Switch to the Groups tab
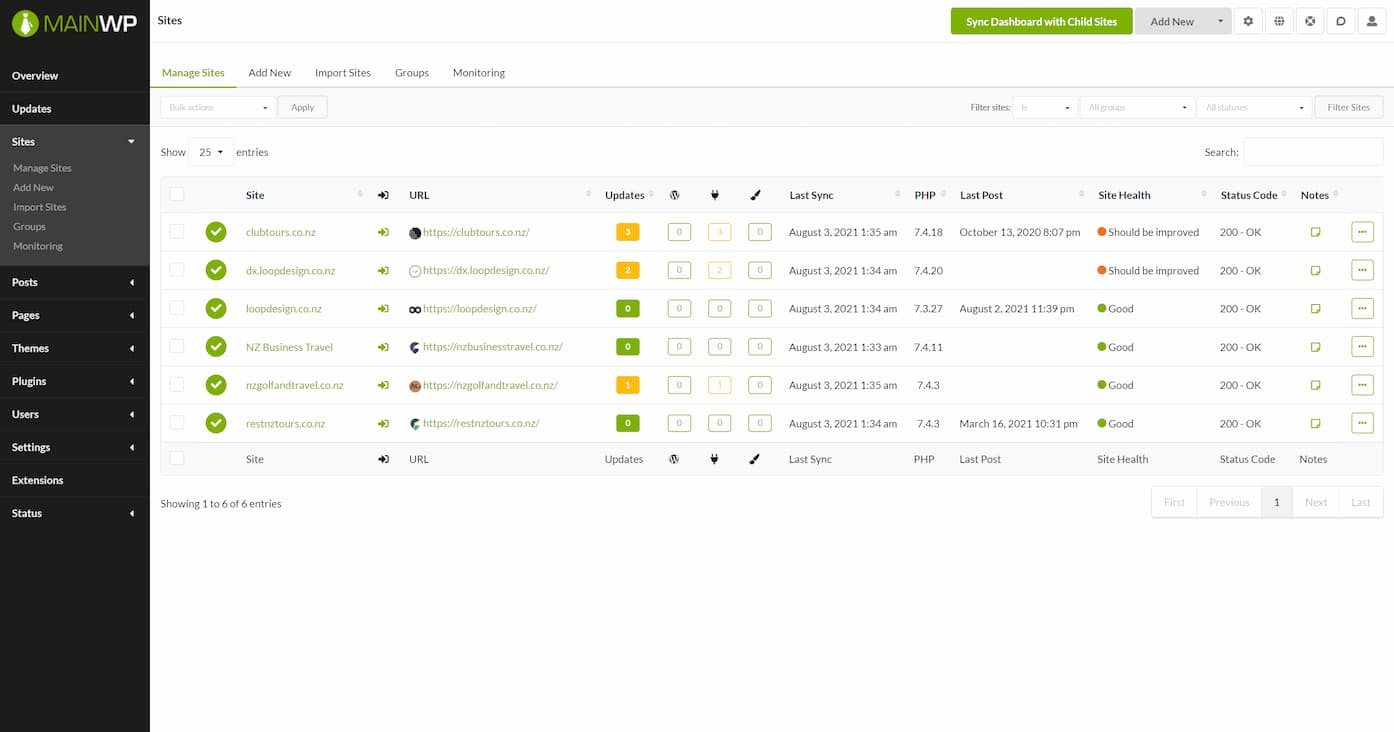The width and height of the screenshot is (1394, 732). (412, 72)
